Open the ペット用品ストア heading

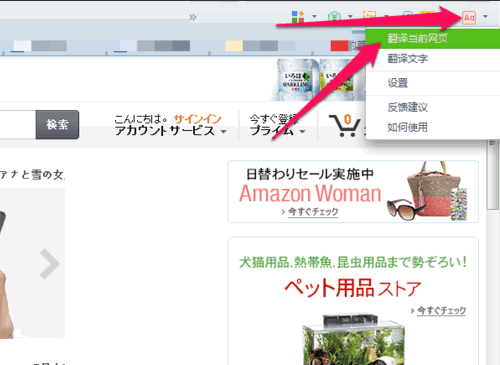point(353,288)
